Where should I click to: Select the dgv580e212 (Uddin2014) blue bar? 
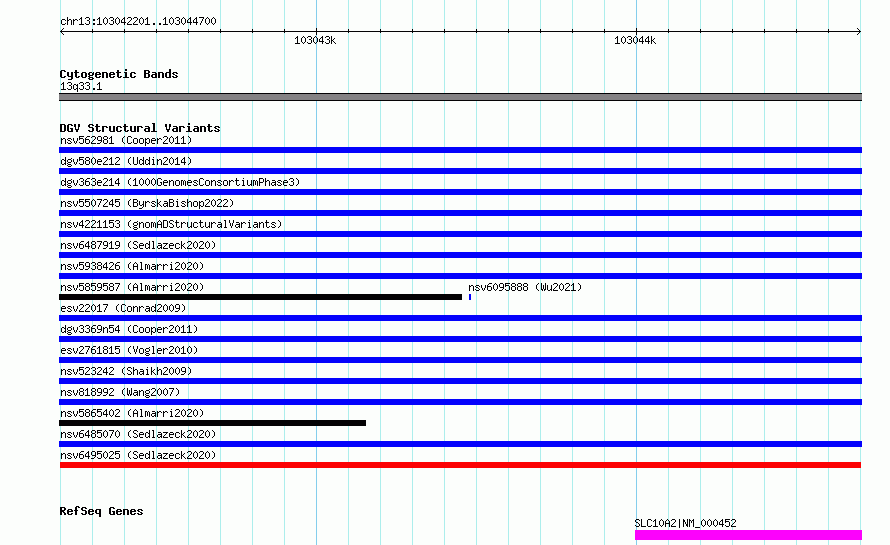pos(460,171)
